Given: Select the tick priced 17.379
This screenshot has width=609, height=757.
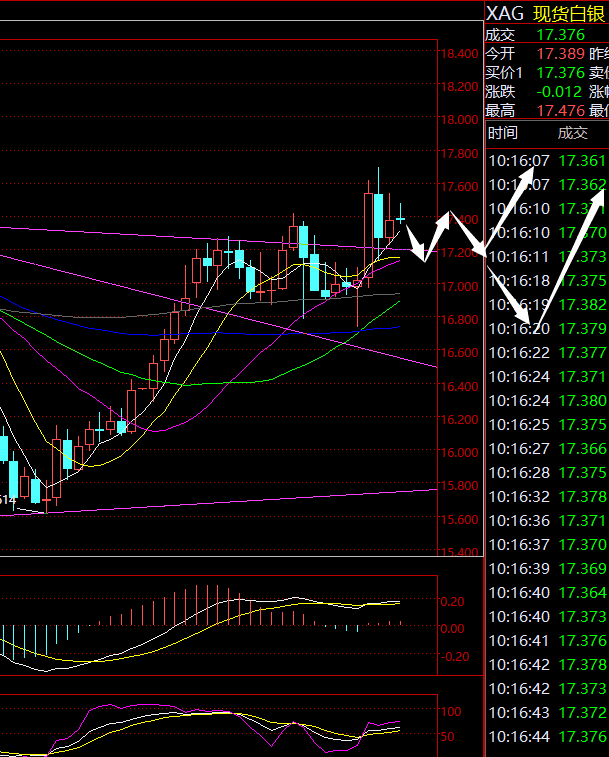Looking at the screenshot, I should (547, 329).
